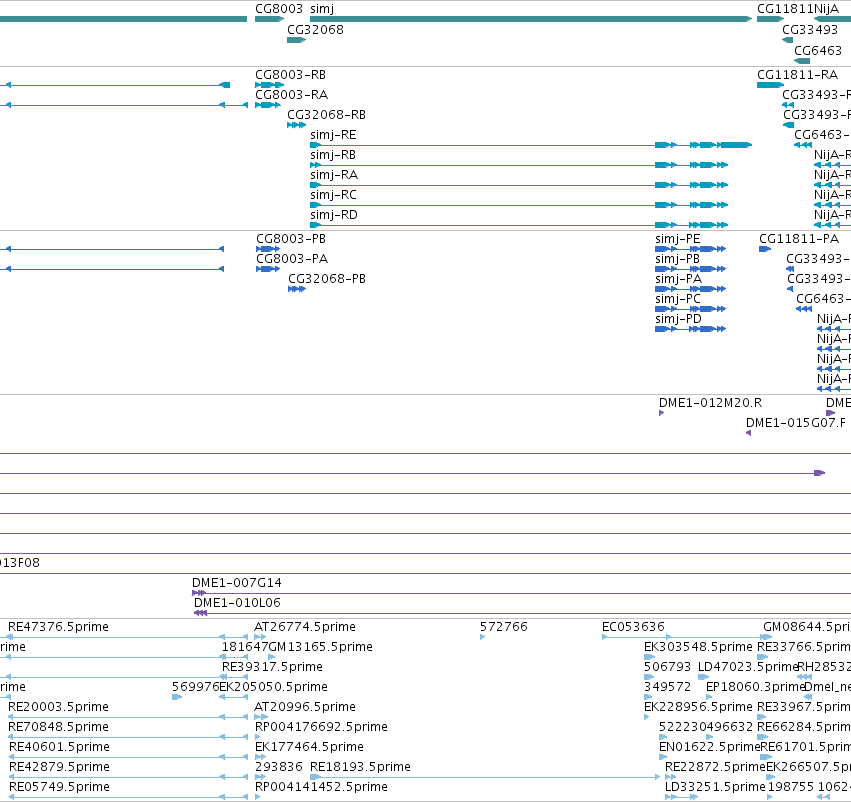Viewport: 851px width, 802px height.
Task: Open the 496632 feature label
Action: pos(729,728)
